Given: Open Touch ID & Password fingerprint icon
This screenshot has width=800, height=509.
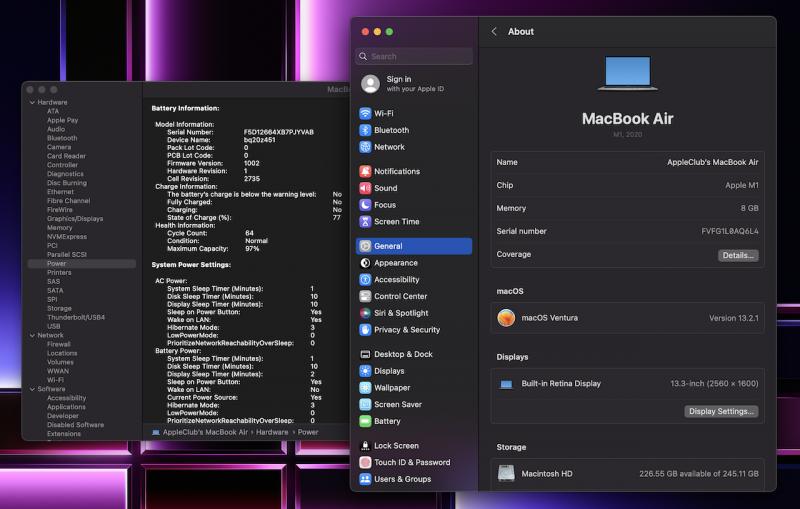Looking at the screenshot, I should pyautogui.click(x=365, y=463).
